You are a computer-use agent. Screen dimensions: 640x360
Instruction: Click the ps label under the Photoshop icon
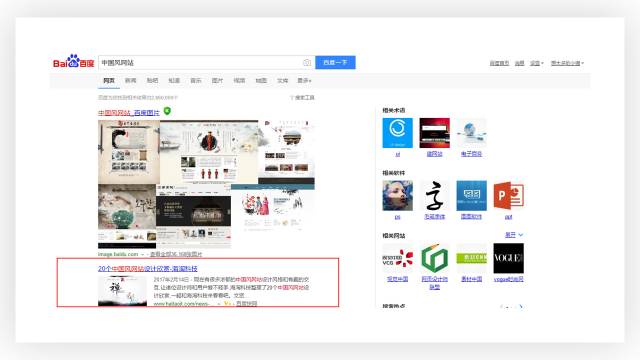pyautogui.click(x=397, y=217)
